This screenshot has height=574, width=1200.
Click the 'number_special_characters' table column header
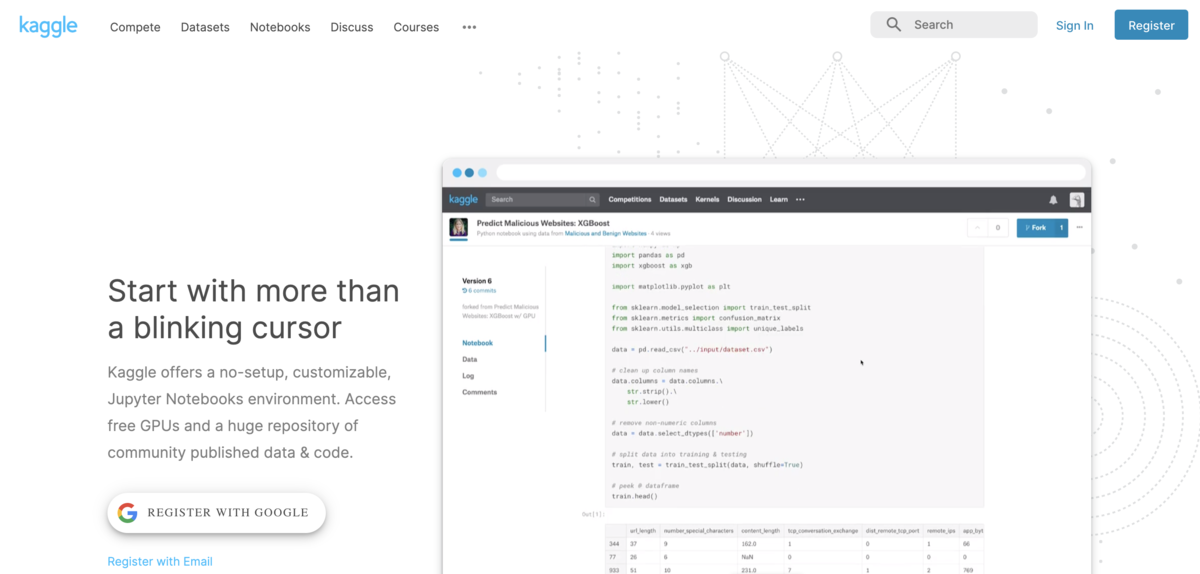tap(697, 530)
